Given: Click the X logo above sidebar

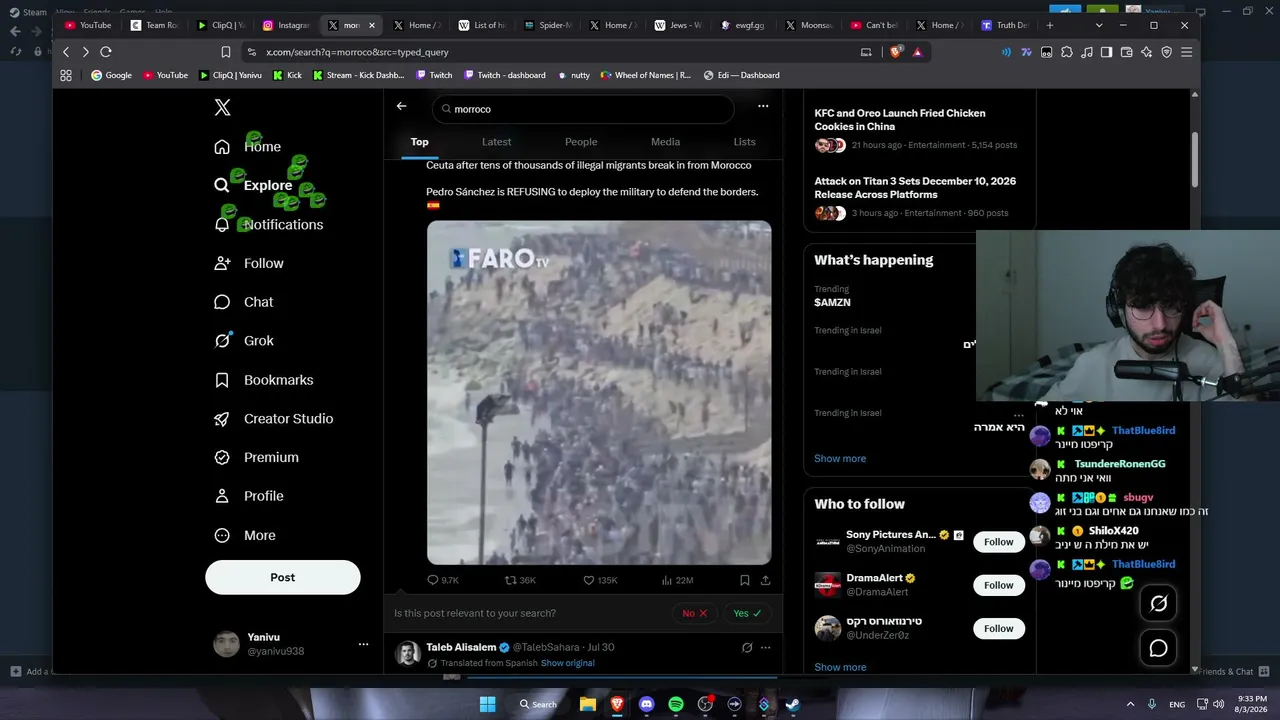Looking at the screenshot, I should pos(222,108).
